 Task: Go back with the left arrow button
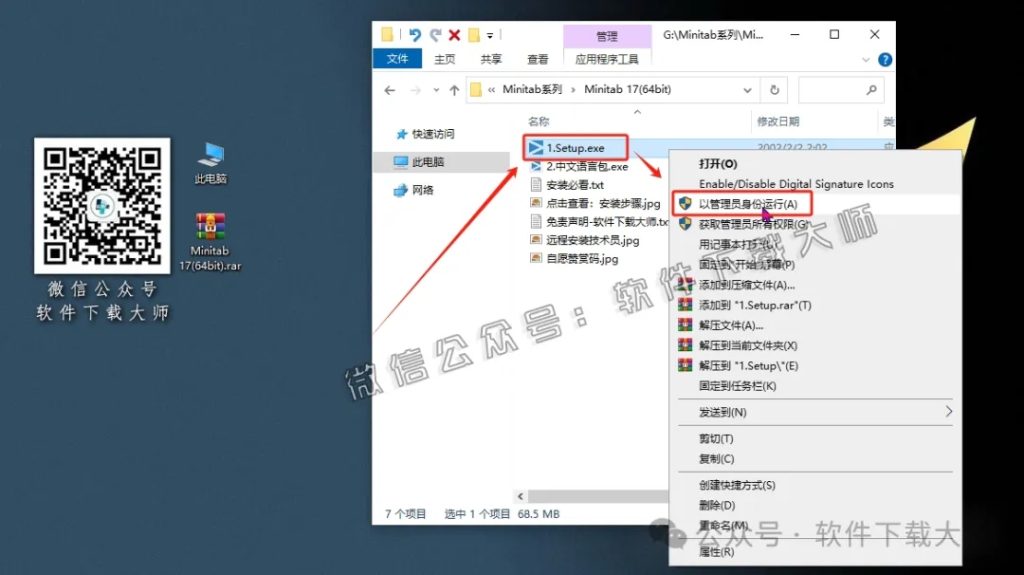[390, 90]
